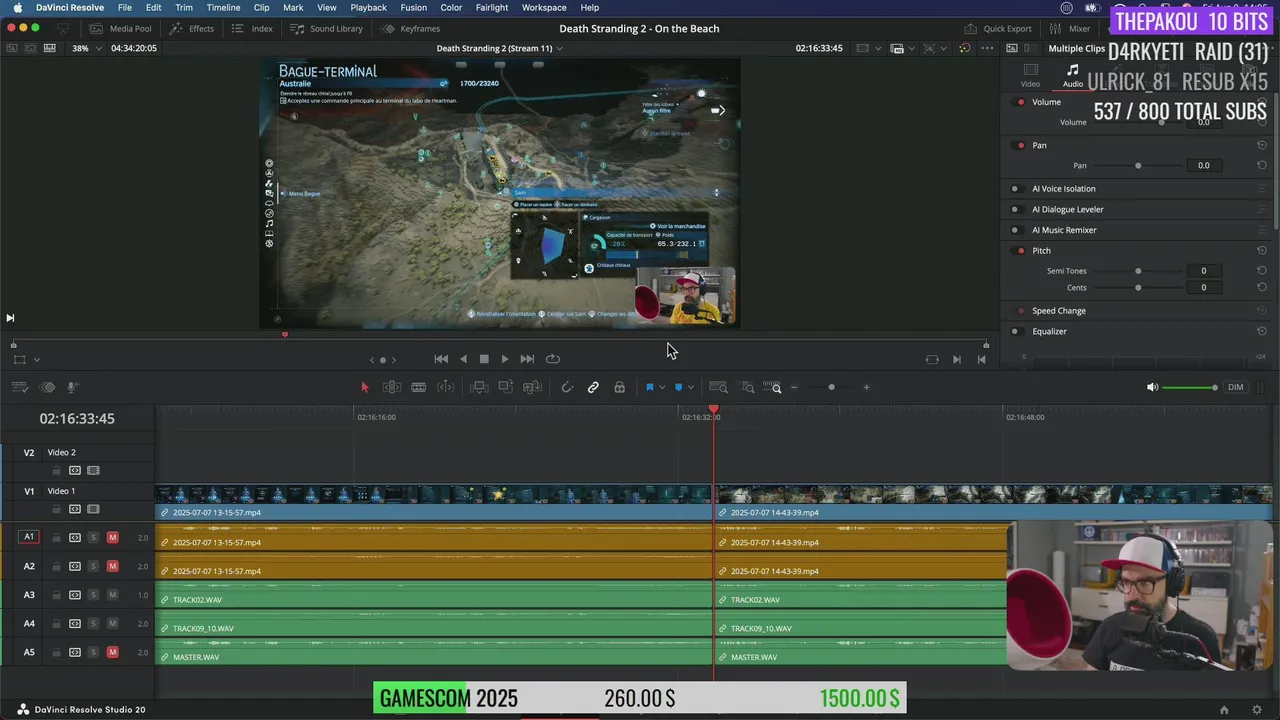Open the Effects panel
The height and width of the screenshot is (720, 1280).
[192, 29]
